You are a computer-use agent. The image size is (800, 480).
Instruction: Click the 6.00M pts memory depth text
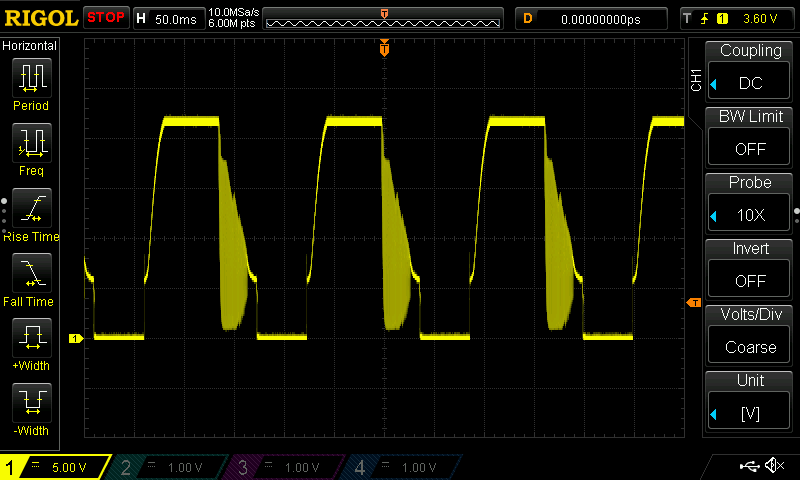(x=232, y=23)
